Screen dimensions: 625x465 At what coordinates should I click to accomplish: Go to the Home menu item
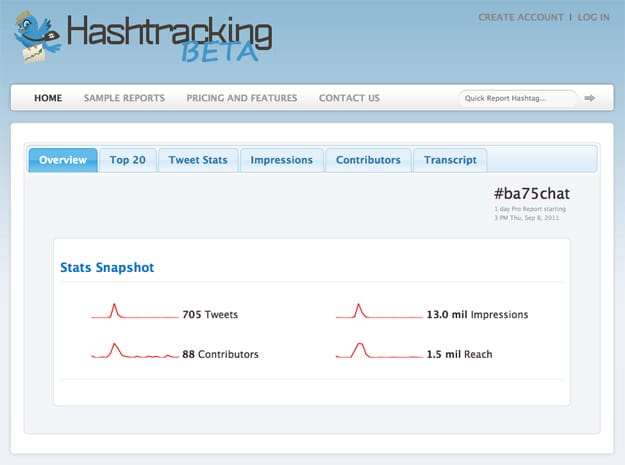tap(48, 98)
